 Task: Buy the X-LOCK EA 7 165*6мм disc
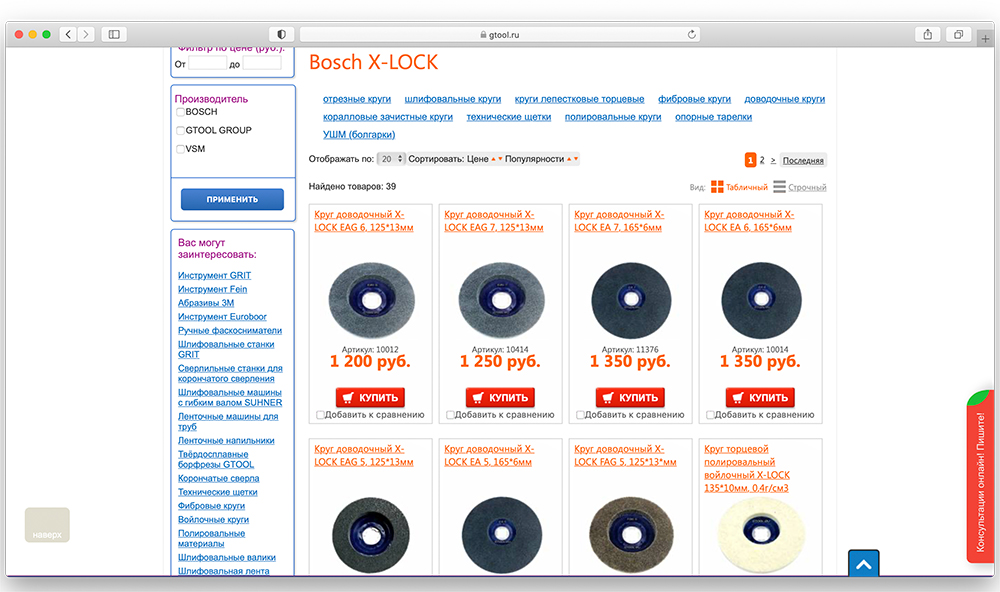click(x=630, y=397)
